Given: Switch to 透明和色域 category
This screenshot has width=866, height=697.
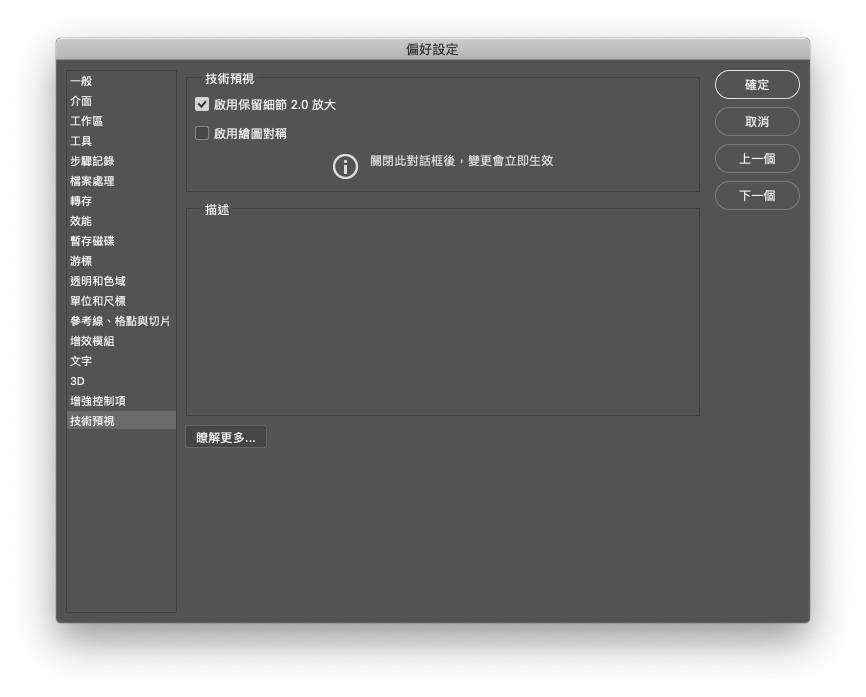Looking at the screenshot, I should point(98,281).
